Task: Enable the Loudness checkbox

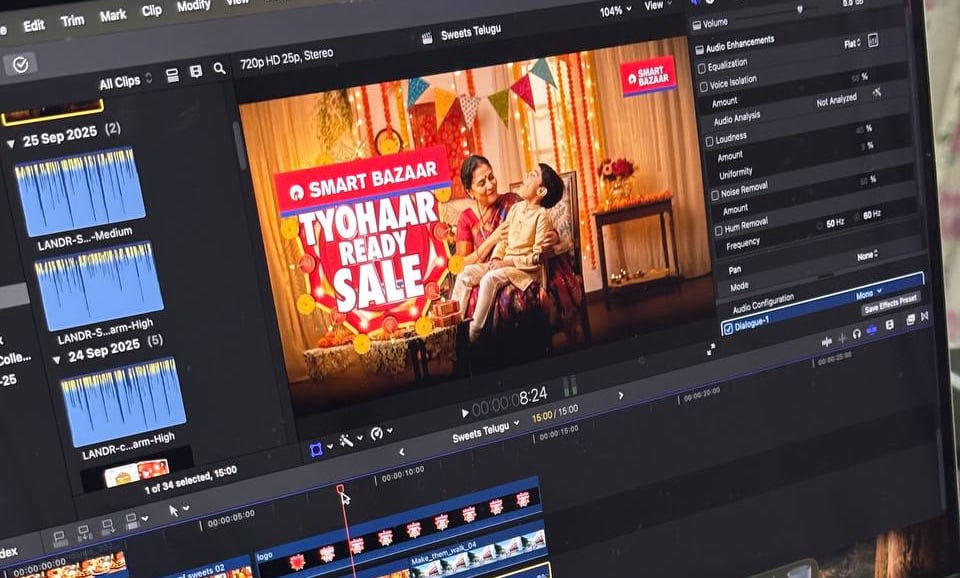Action: tap(710, 141)
